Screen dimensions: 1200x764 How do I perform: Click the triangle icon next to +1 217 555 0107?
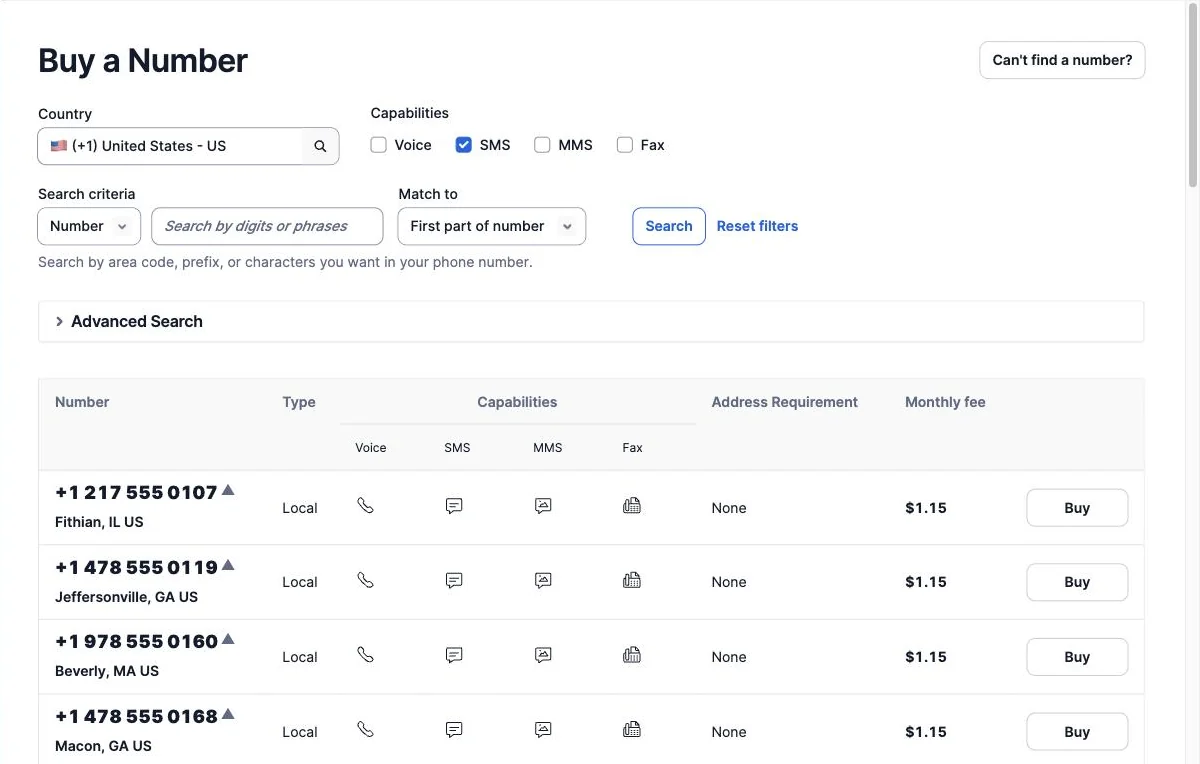click(228, 490)
